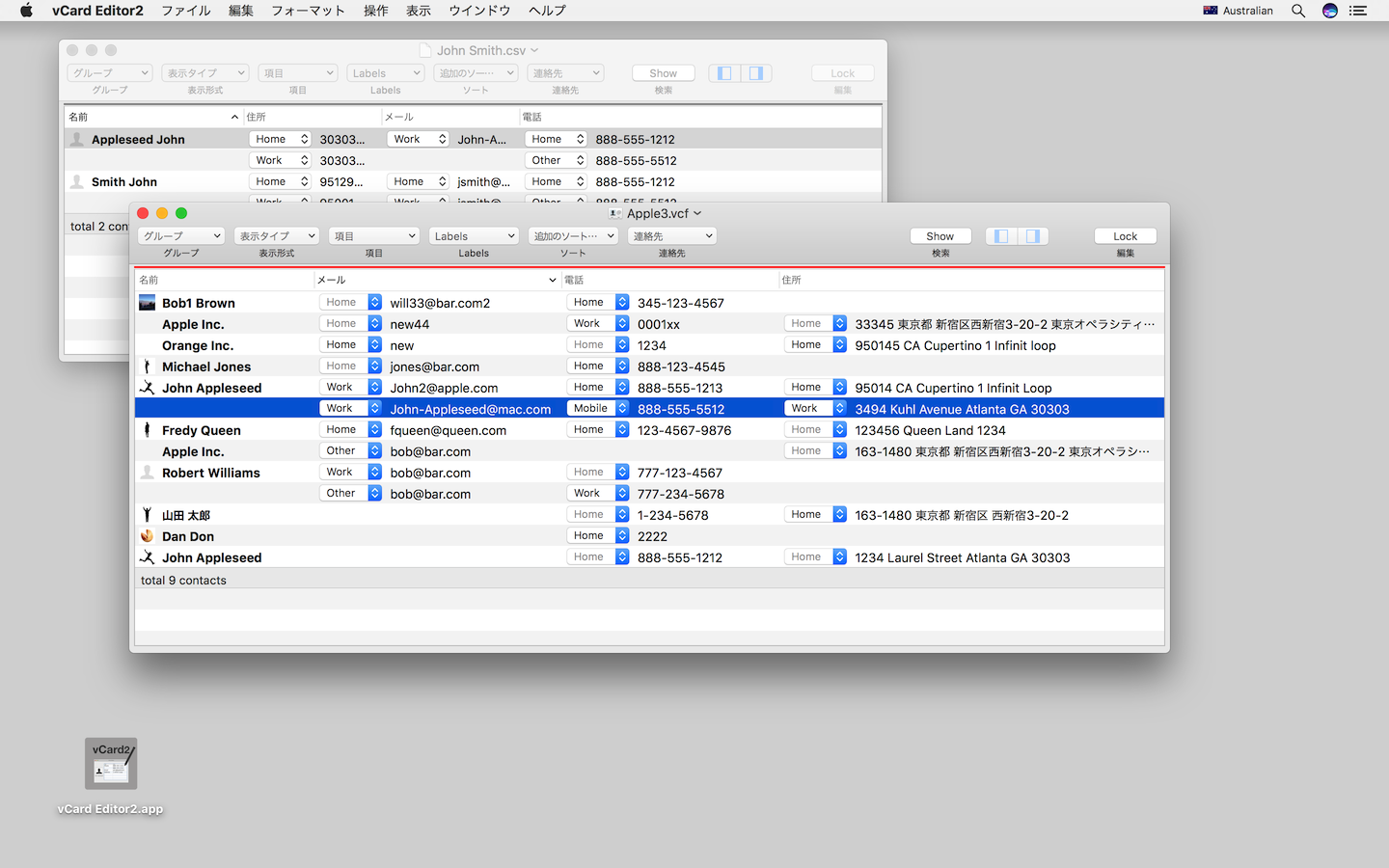
Task: Open Labels dropdown in Apple3.vcf
Action: 474,236
